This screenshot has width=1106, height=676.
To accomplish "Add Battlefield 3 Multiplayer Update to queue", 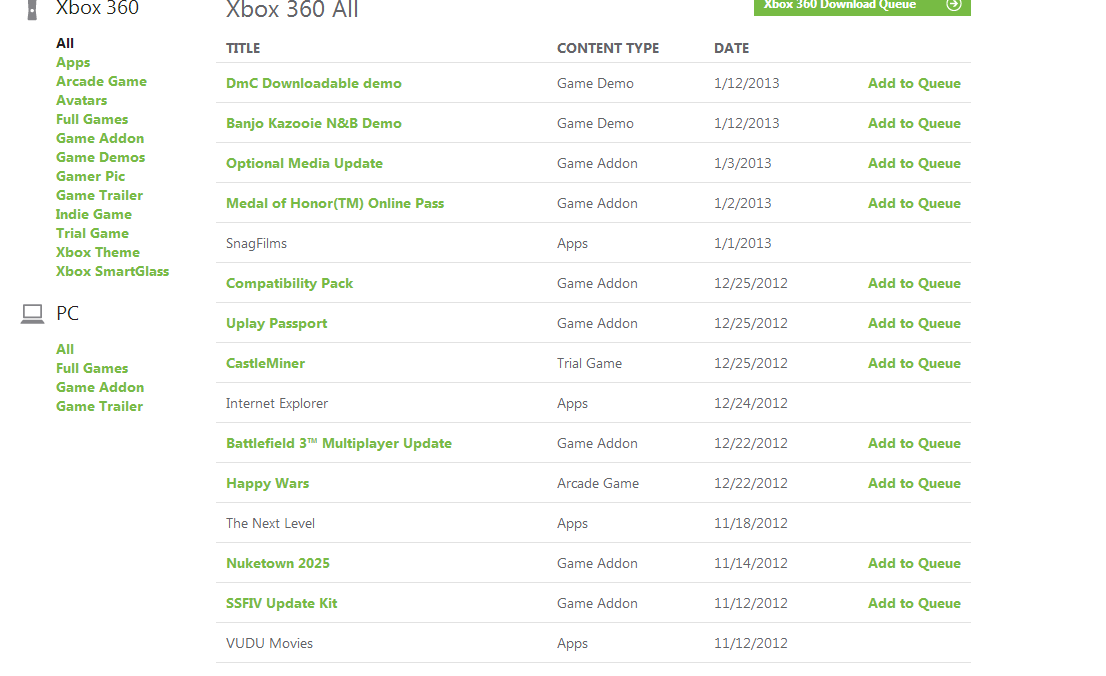I will coord(914,443).
